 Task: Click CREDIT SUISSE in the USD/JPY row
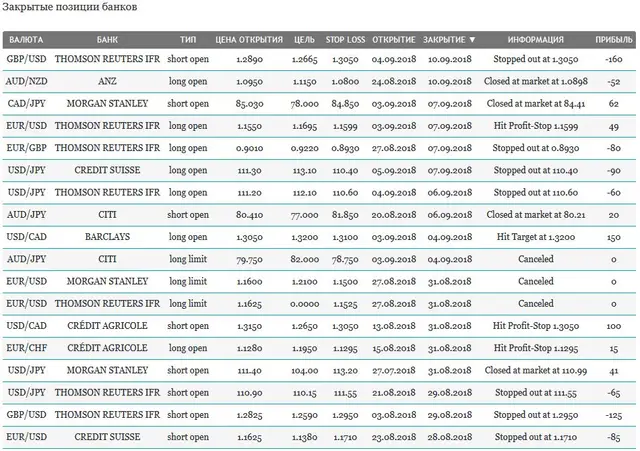[x=107, y=170]
